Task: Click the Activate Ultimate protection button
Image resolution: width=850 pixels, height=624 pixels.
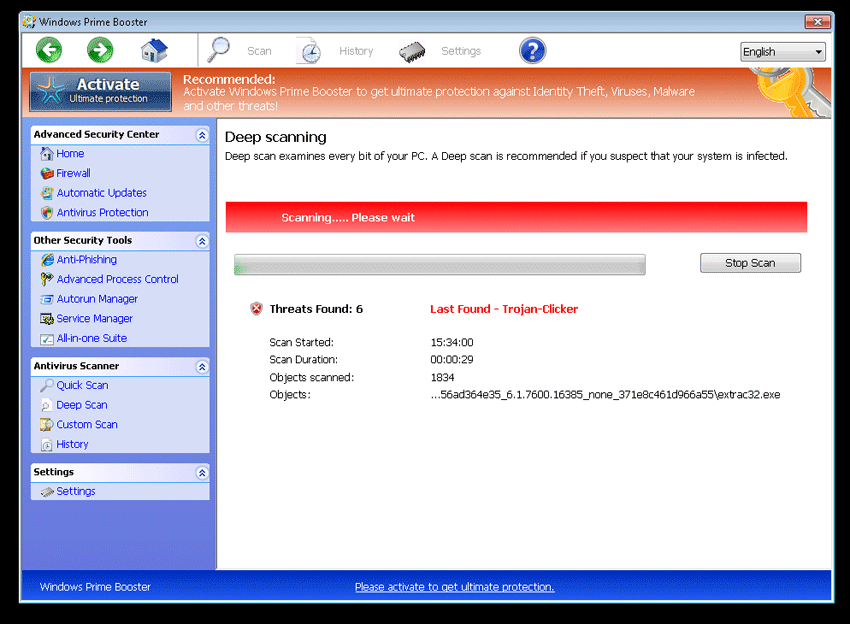Action: coord(101,91)
